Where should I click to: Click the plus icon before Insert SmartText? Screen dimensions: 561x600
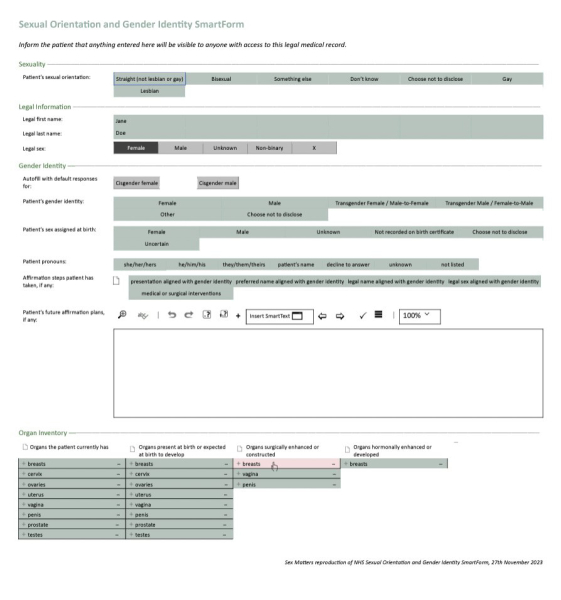[238, 316]
